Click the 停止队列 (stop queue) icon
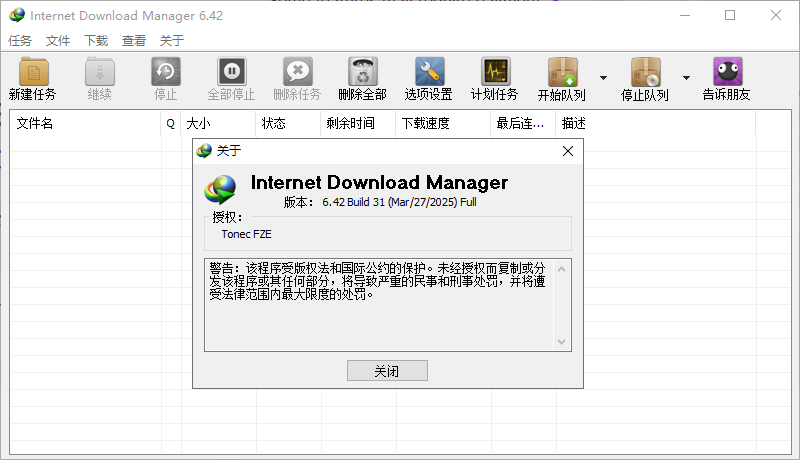800x460 pixels. pyautogui.click(x=645, y=72)
